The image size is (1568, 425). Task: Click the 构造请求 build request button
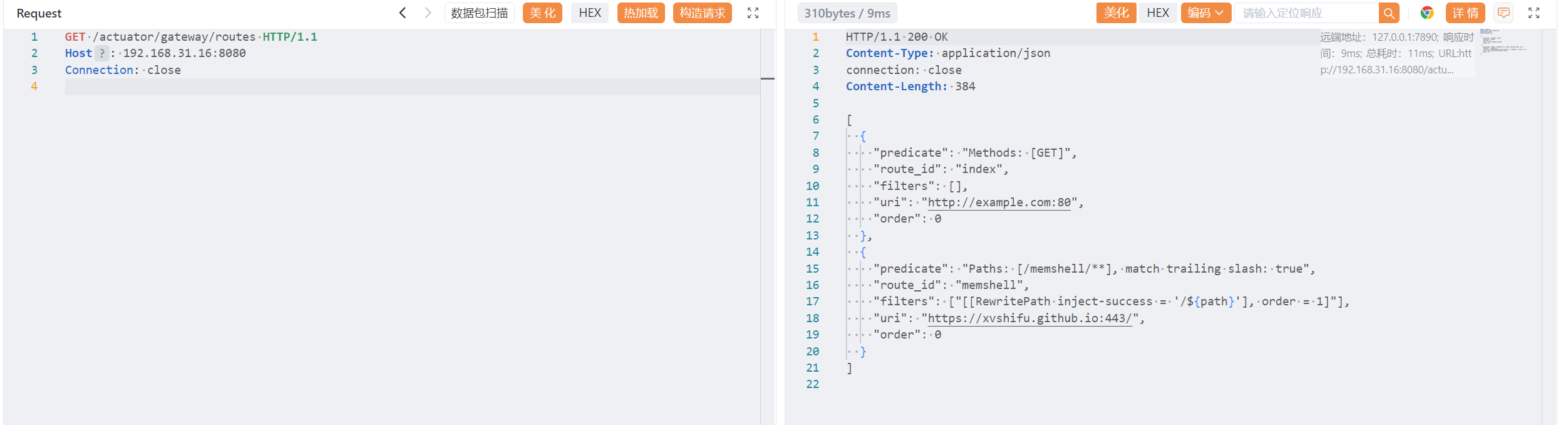coord(702,13)
